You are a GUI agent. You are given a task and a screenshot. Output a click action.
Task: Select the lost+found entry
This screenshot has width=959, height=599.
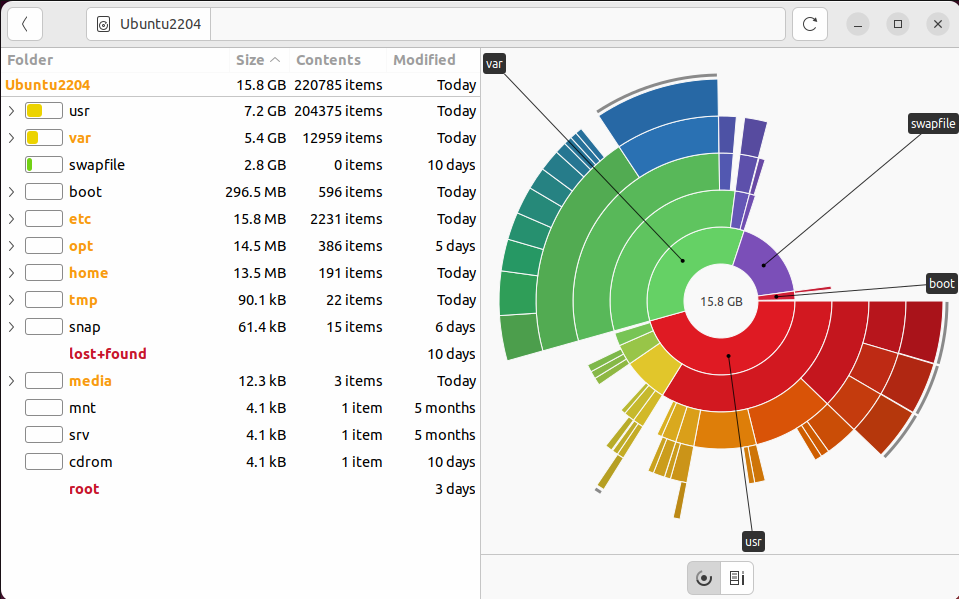click(108, 354)
